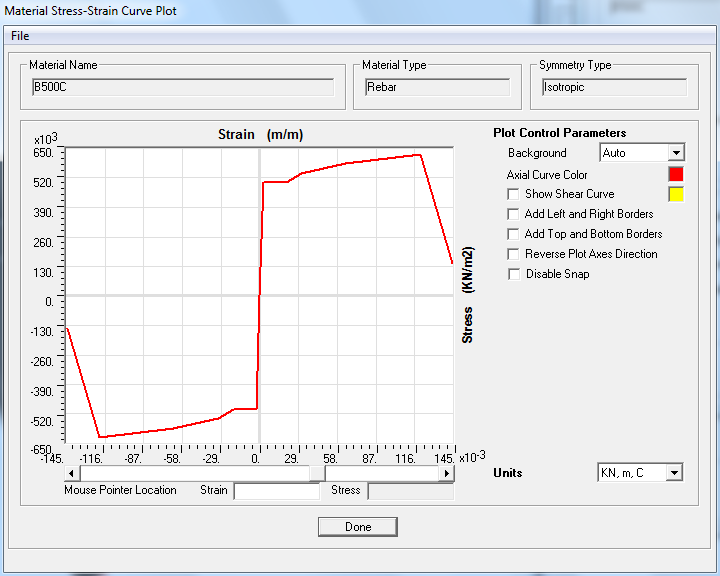Enable Show Shear Curve checkbox
The width and height of the screenshot is (720, 576).
pyautogui.click(x=513, y=194)
